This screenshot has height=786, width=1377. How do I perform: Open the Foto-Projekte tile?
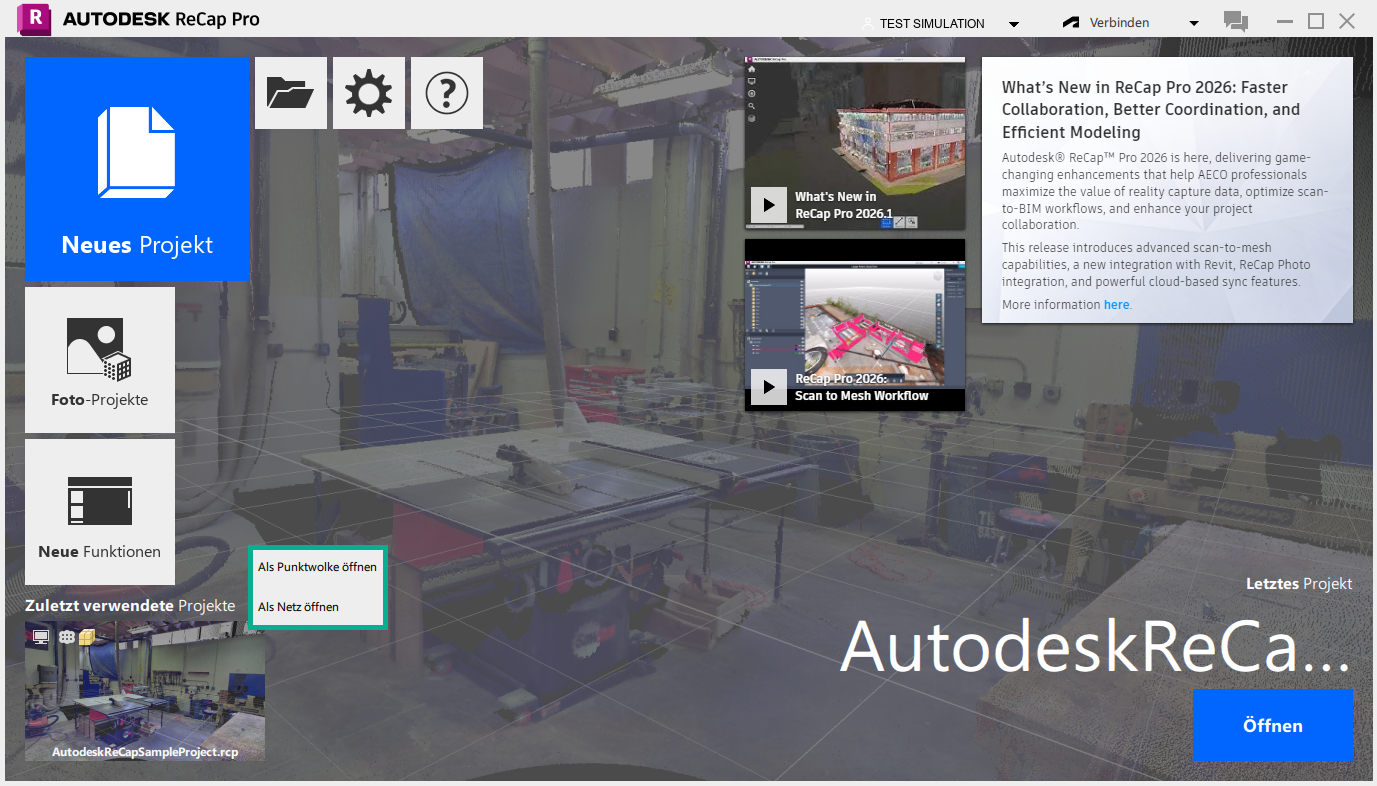tap(100, 360)
